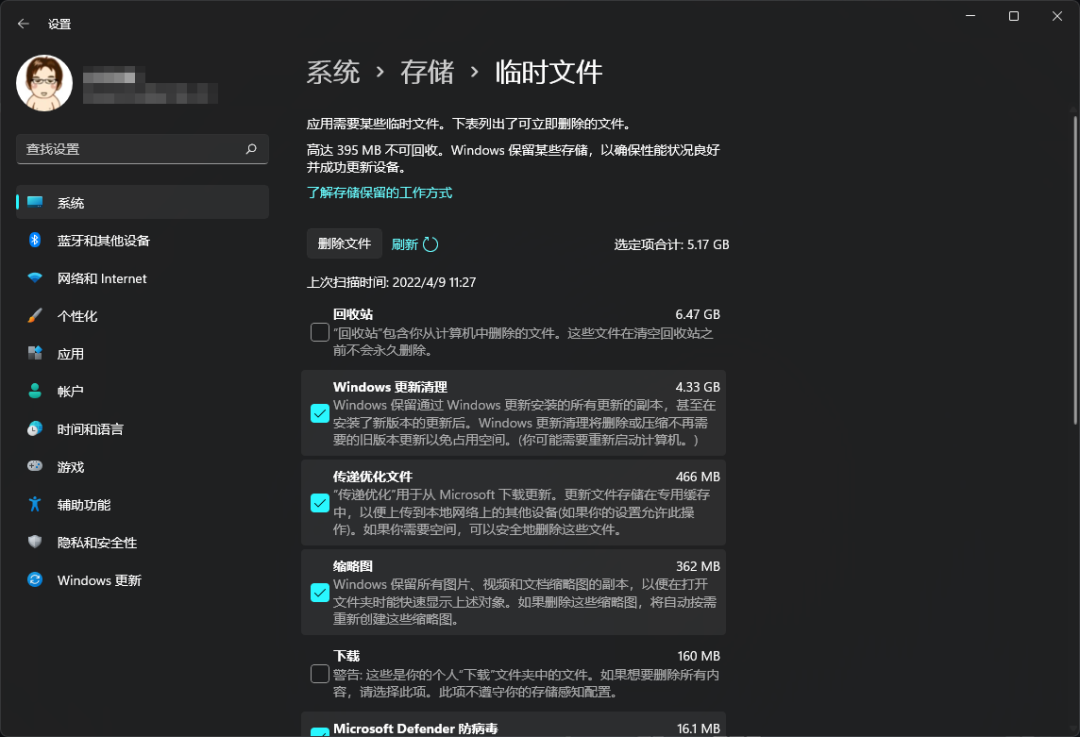
Task: Open 了解存储保留的工作方式 link
Action: tap(380, 193)
